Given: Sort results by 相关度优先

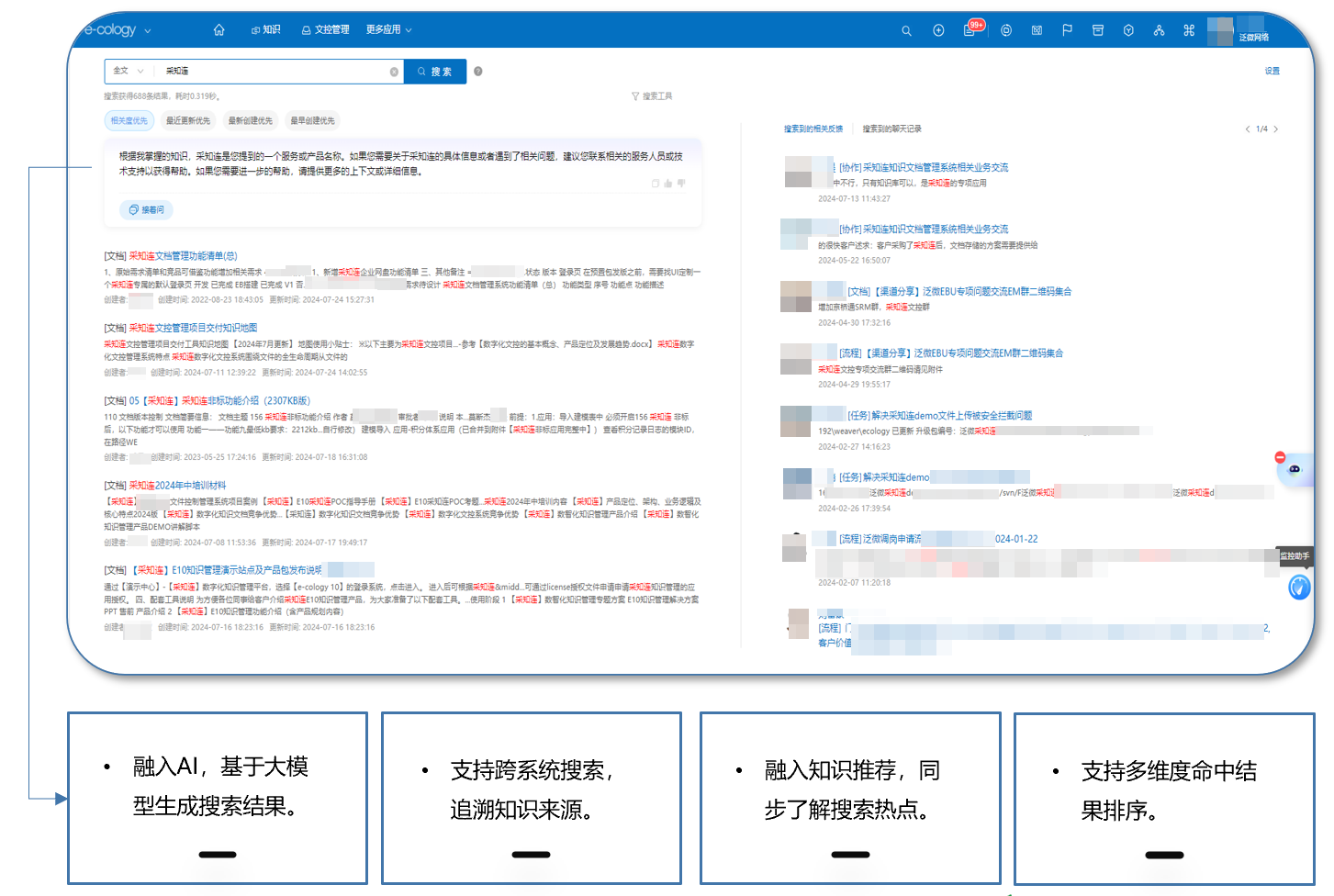Looking at the screenshot, I should pyautogui.click(x=129, y=120).
